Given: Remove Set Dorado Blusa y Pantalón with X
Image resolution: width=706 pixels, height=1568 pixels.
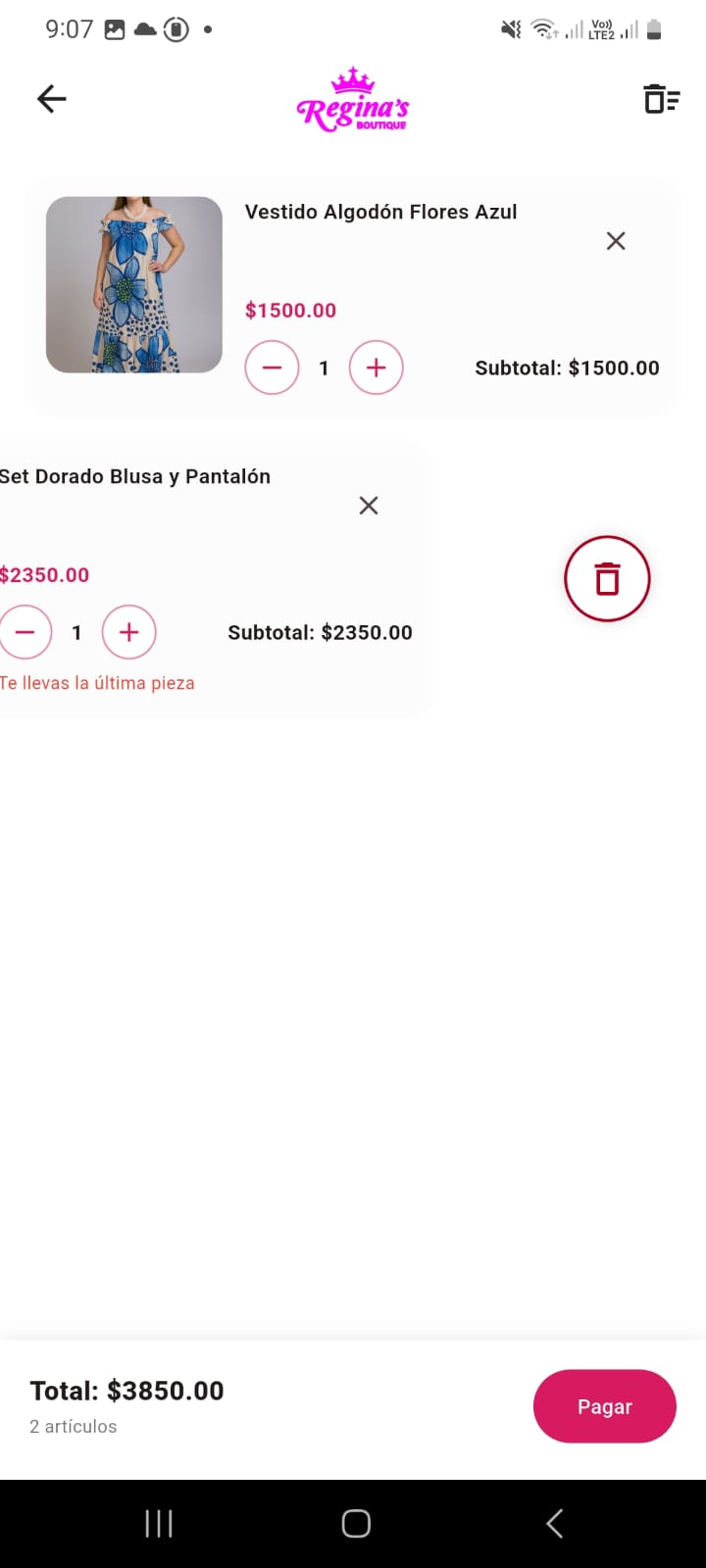Looking at the screenshot, I should coord(369,506).
